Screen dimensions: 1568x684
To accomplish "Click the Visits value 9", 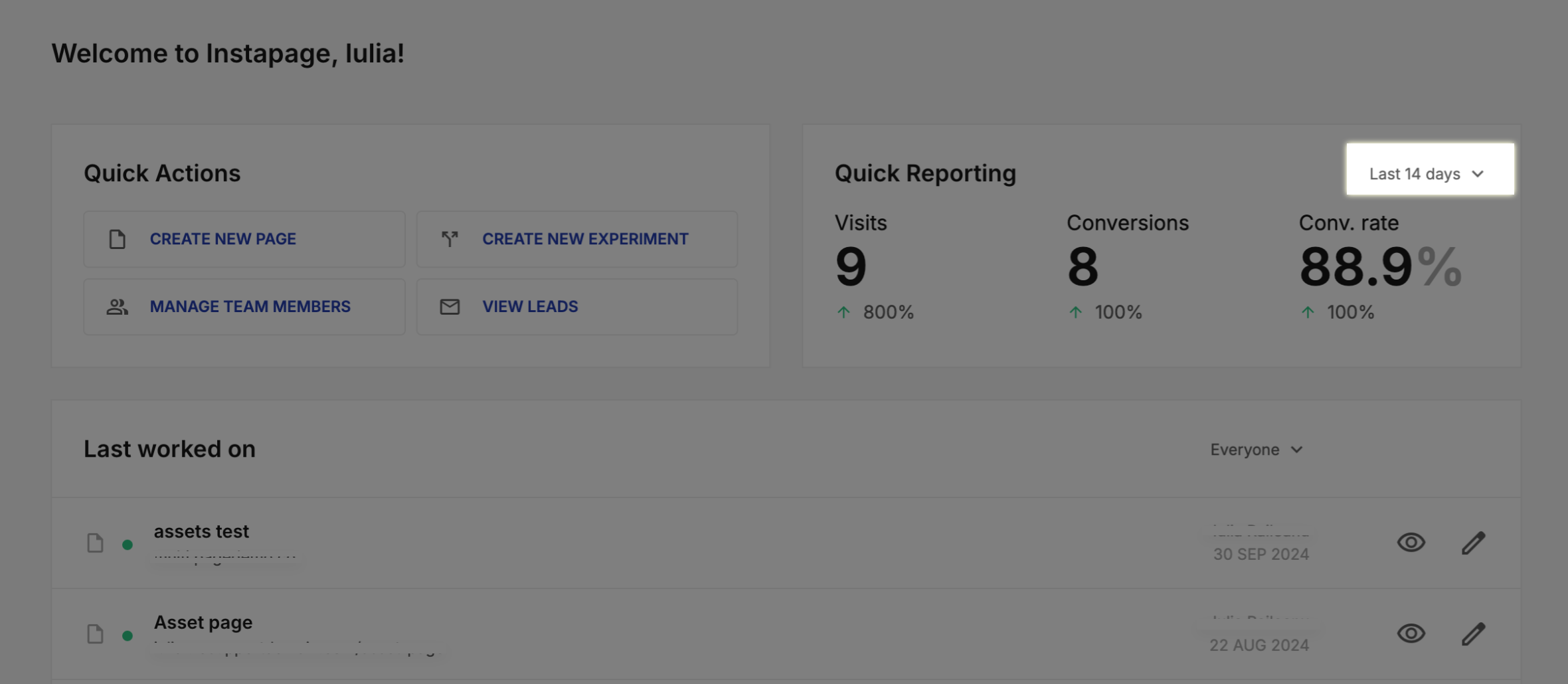I will pyautogui.click(x=851, y=266).
